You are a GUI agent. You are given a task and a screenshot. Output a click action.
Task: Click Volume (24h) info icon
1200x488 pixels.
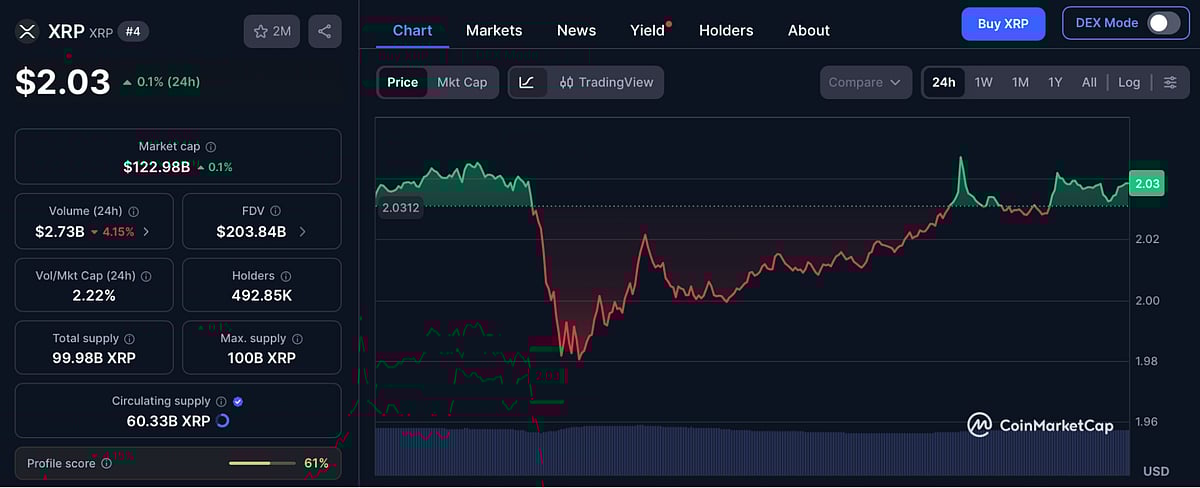coord(133,211)
